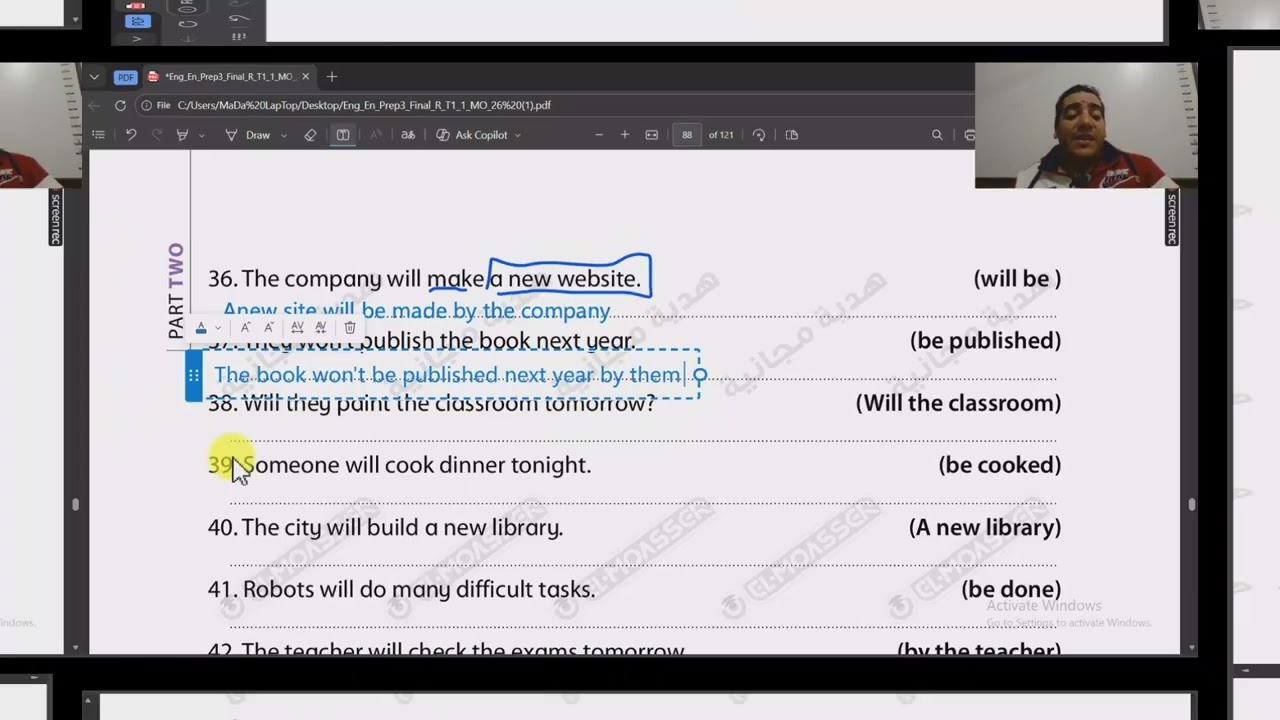Click the '(be published)' hint
Viewport: 1280px width, 720px height.
pyautogui.click(x=985, y=341)
